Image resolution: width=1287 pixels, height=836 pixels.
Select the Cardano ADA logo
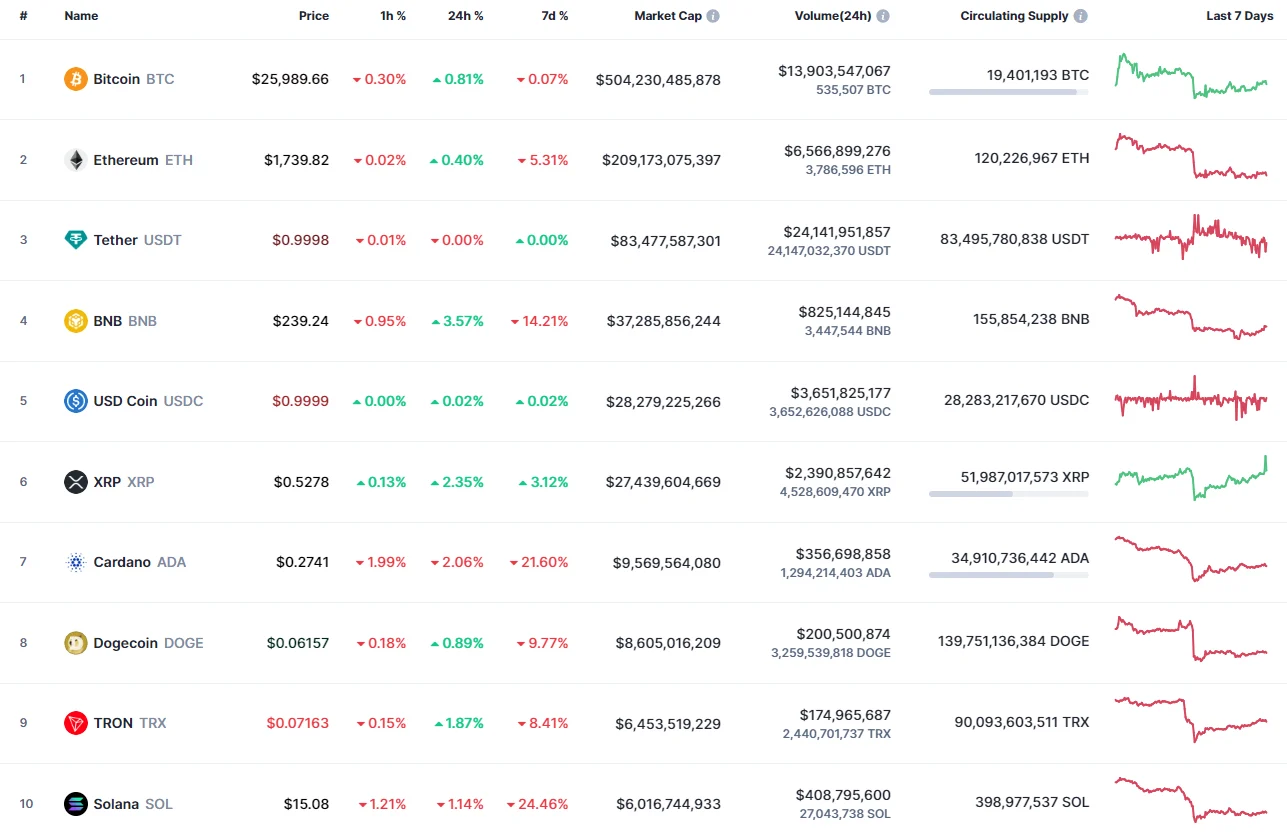75,562
